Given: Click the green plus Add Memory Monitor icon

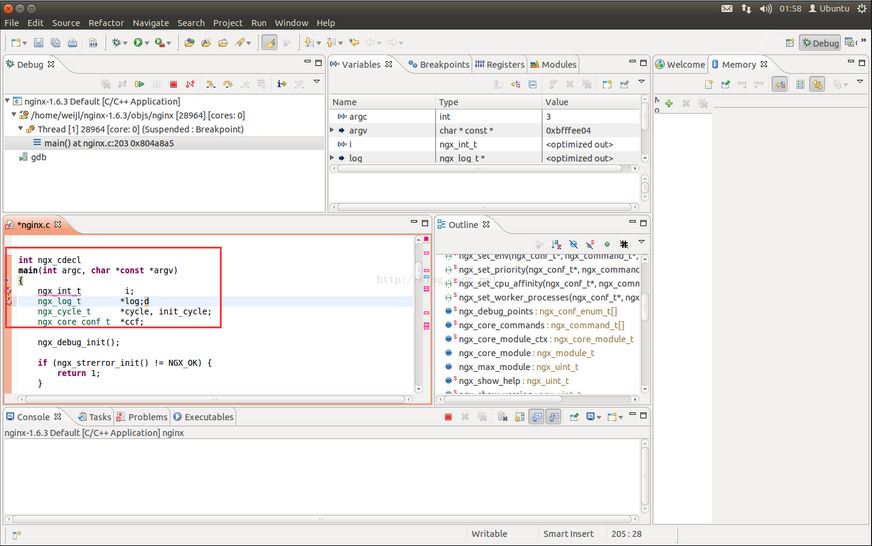Looking at the screenshot, I should [x=669, y=103].
